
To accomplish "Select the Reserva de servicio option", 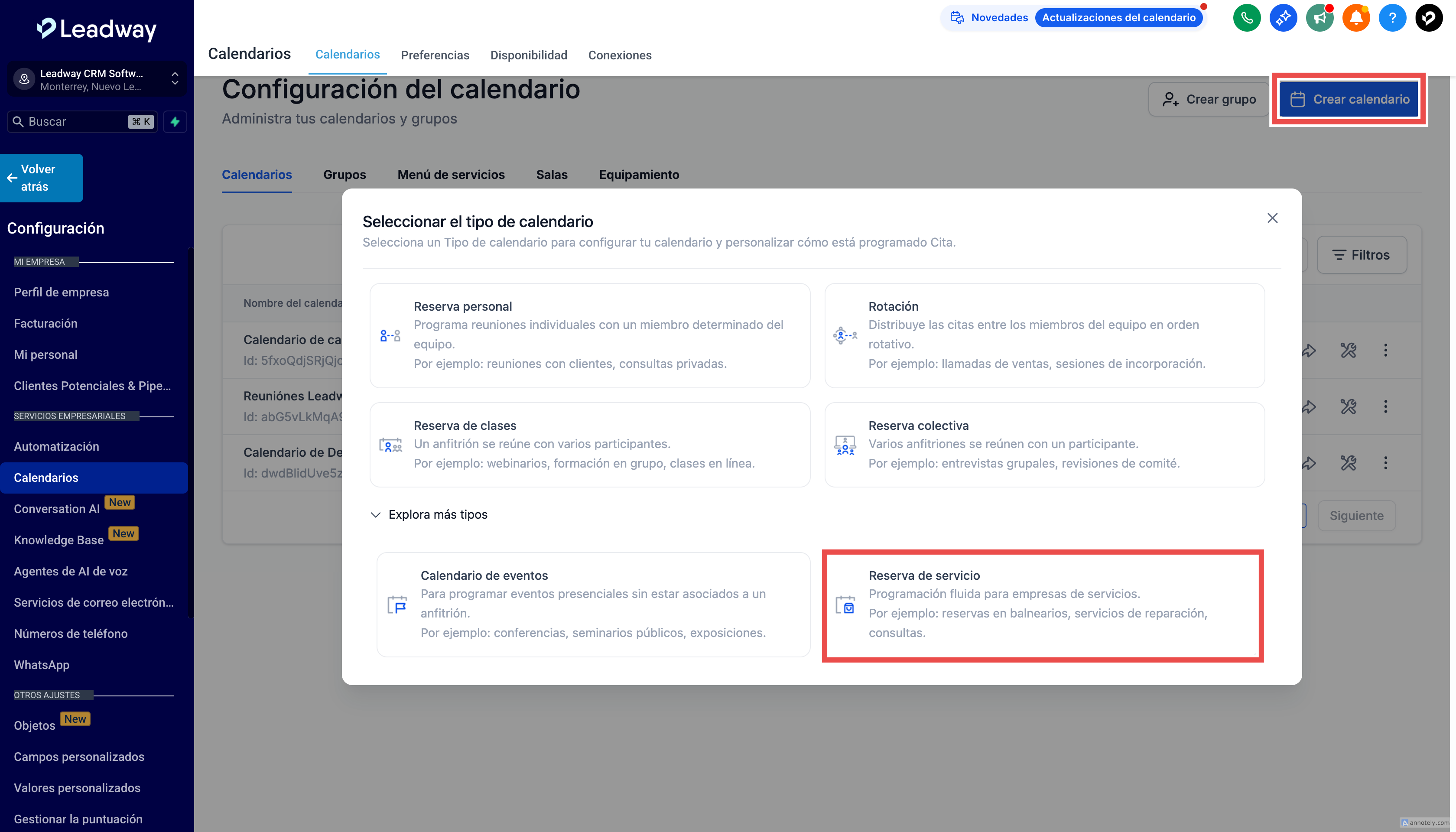I will [x=1042, y=605].
